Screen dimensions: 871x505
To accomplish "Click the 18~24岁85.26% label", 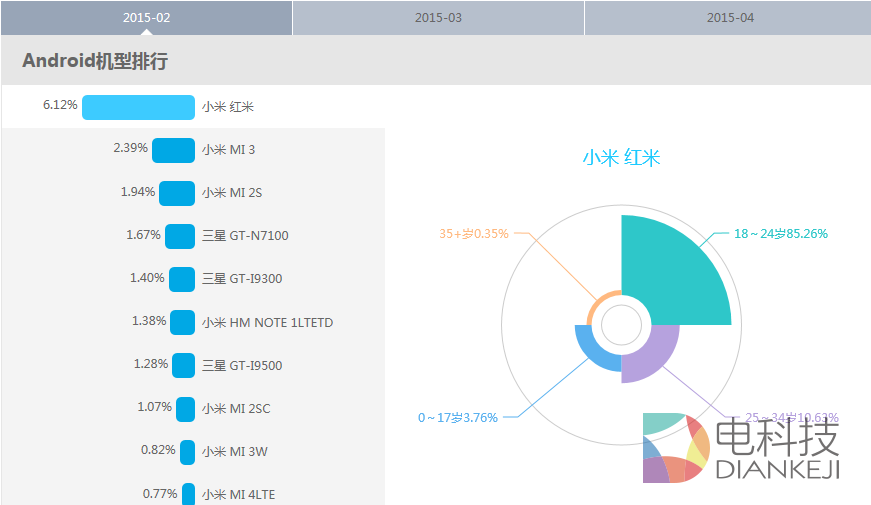I will coord(780,234).
